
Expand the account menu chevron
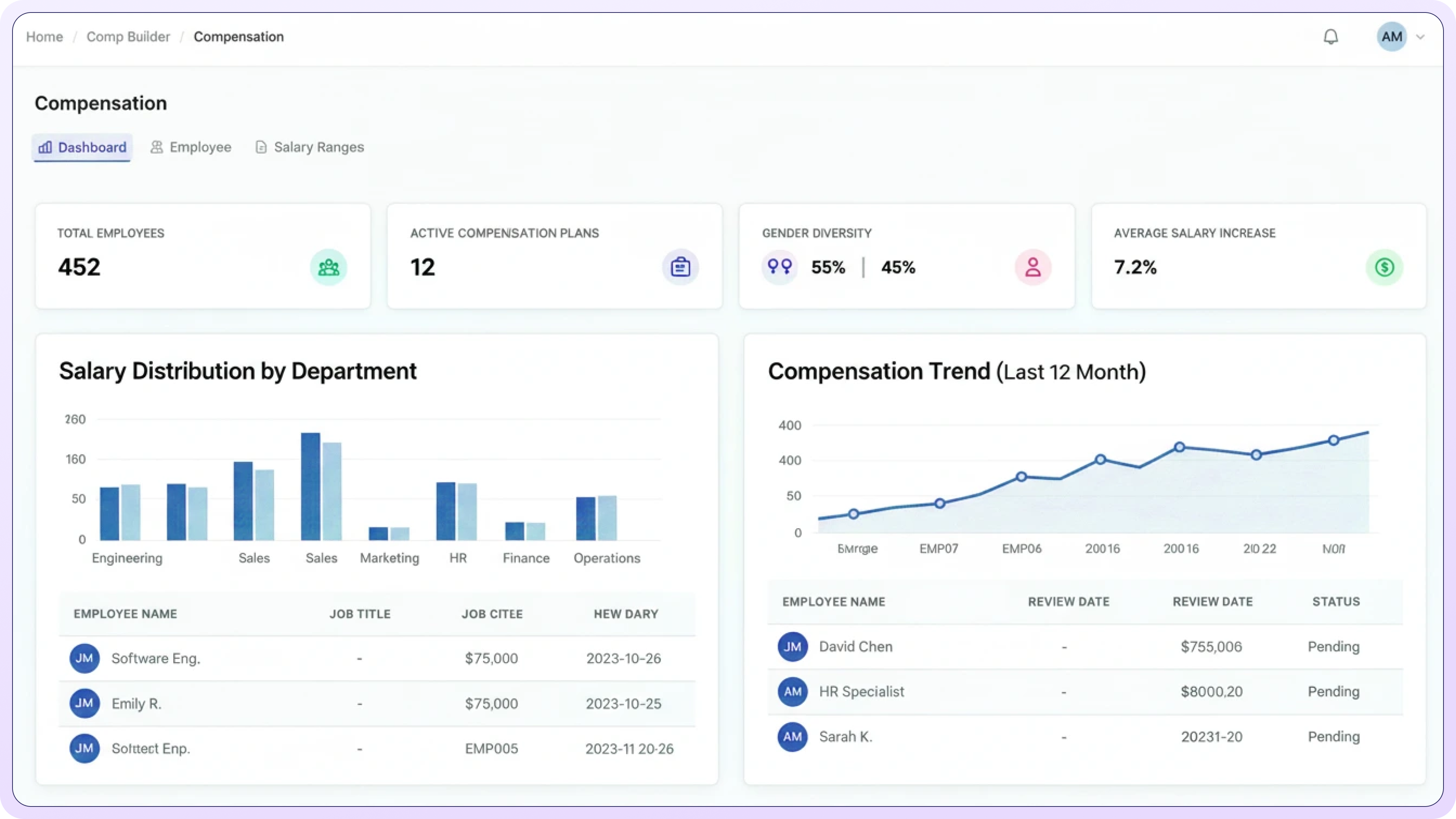(1420, 37)
